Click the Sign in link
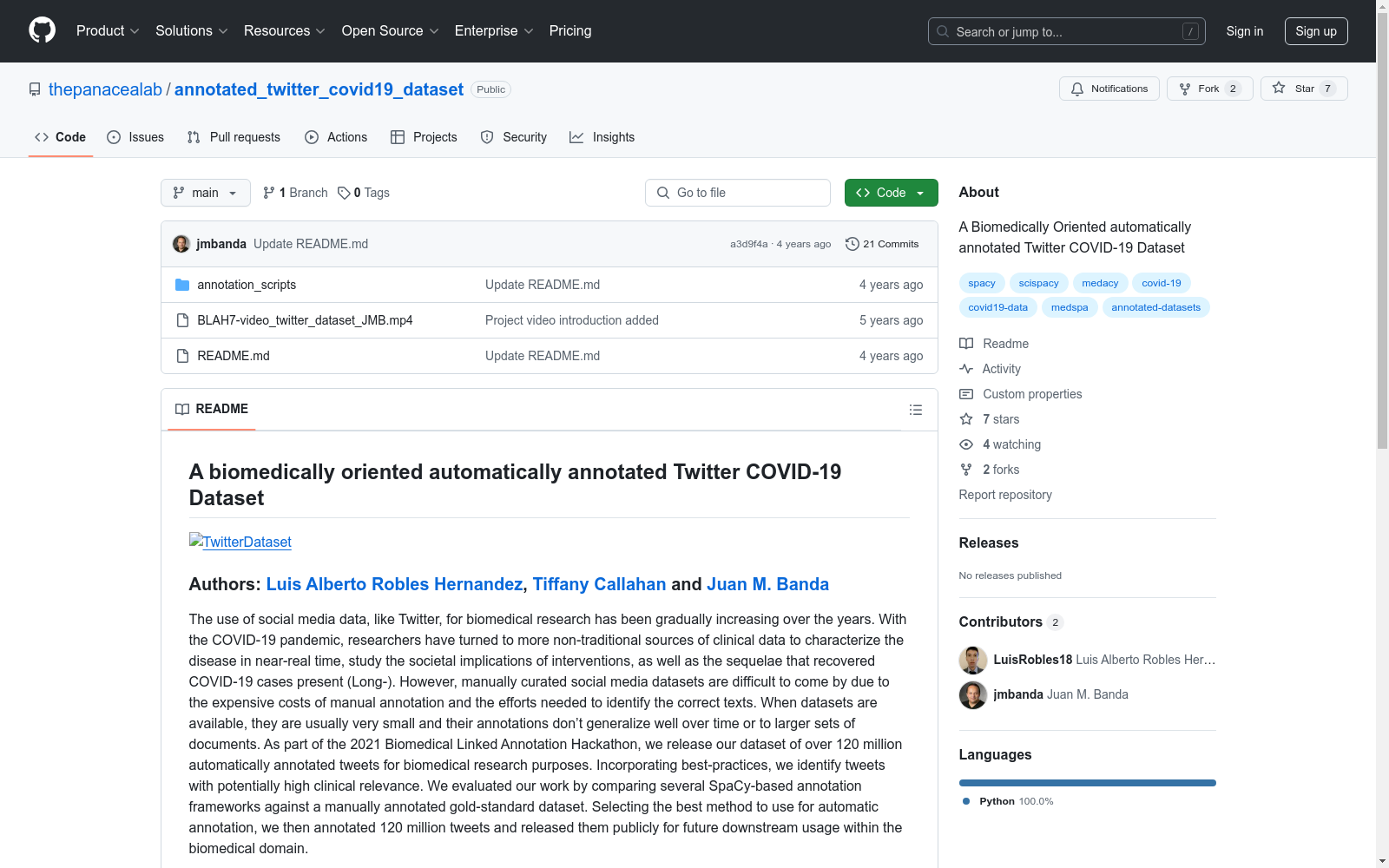 click(x=1245, y=31)
